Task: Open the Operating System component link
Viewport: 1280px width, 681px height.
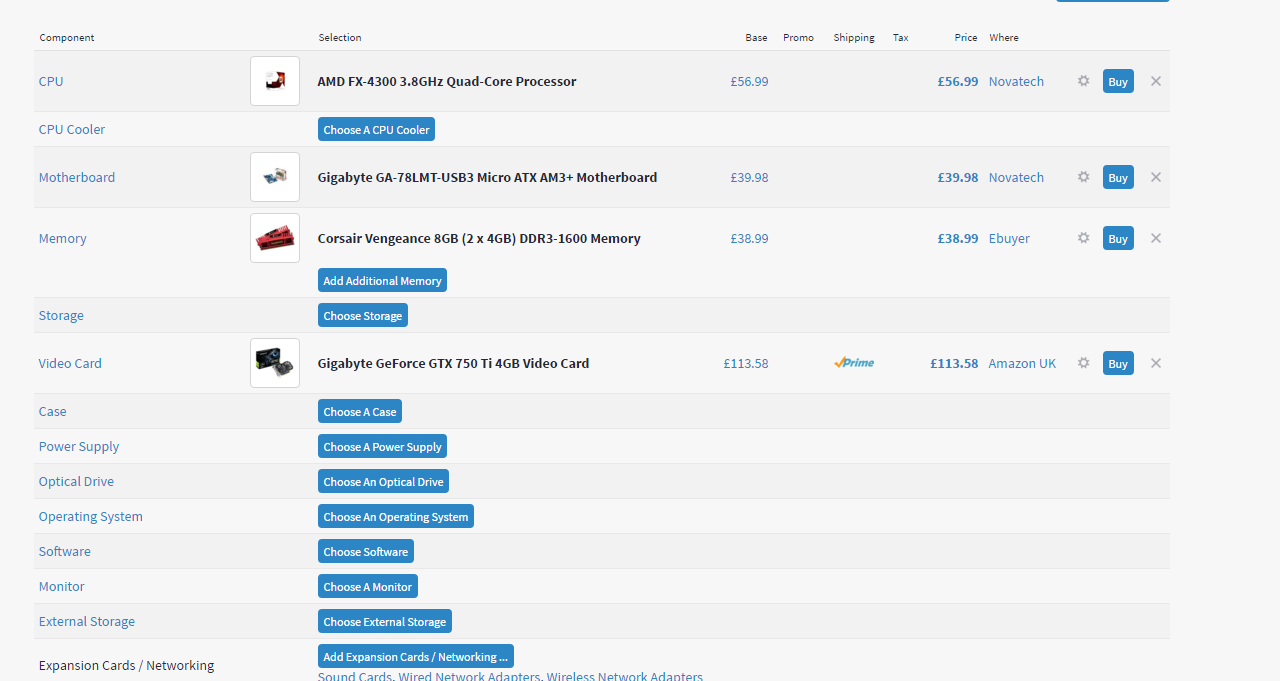Action: tap(91, 516)
